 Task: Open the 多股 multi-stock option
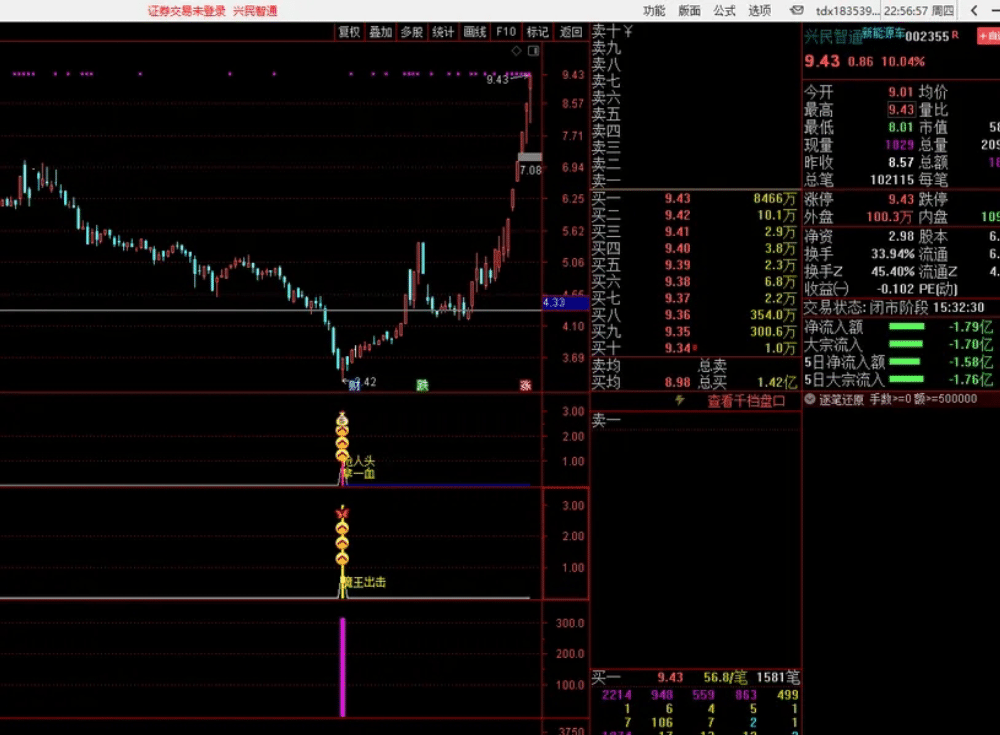411,32
